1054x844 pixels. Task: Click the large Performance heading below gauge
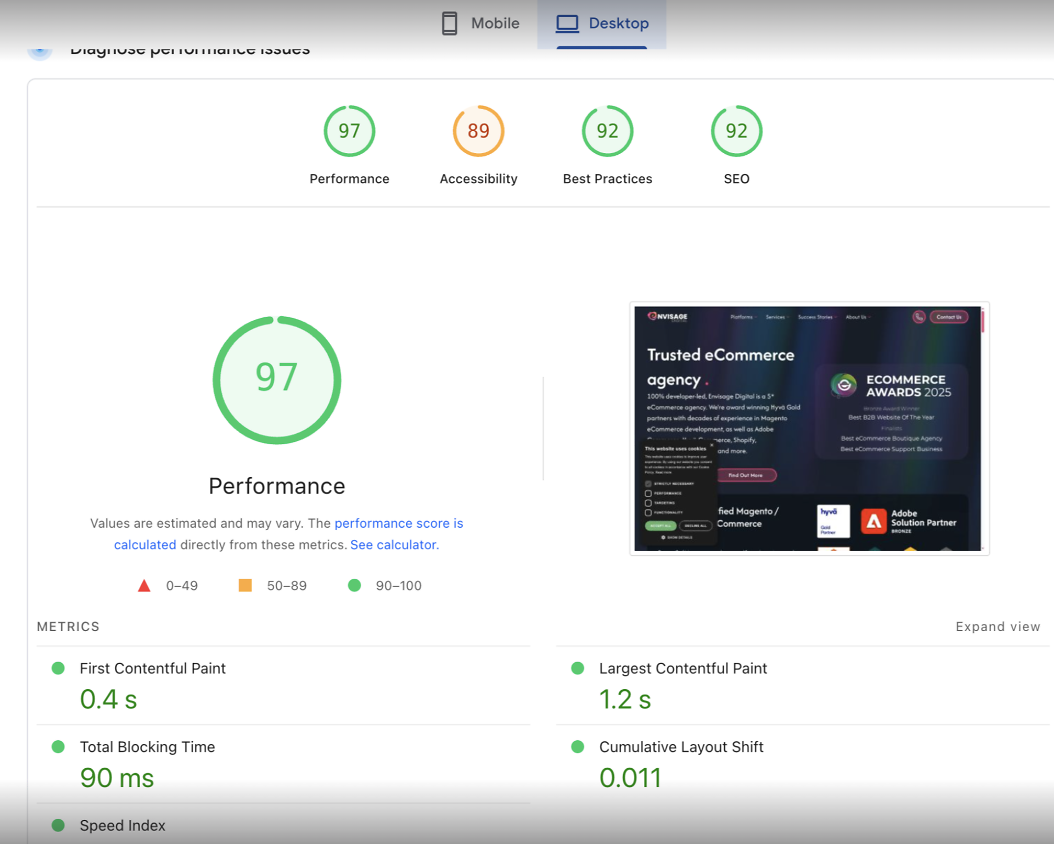pyautogui.click(x=277, y=486)
